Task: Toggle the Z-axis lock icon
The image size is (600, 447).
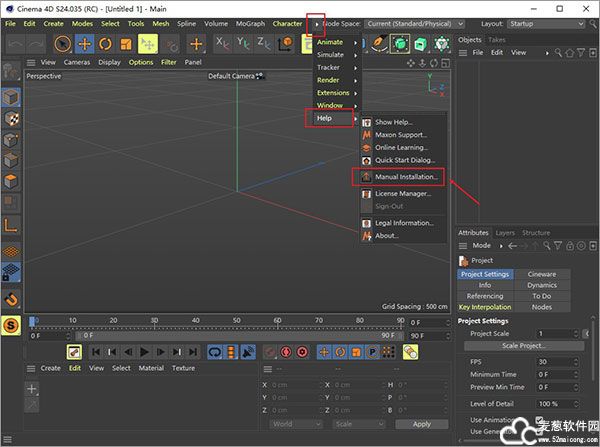Action: coord(266,44)
